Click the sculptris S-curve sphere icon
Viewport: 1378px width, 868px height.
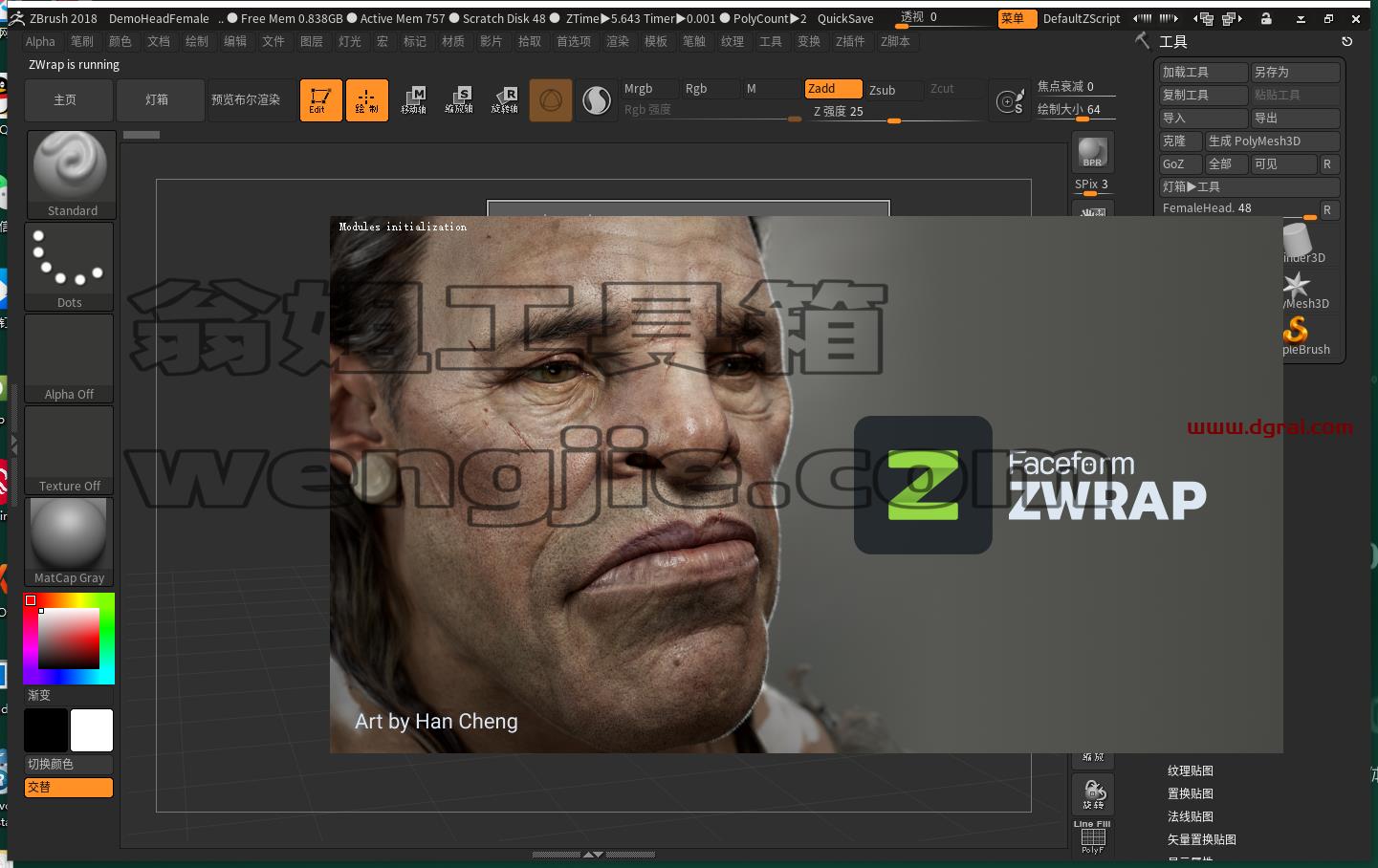pos(597,100)
